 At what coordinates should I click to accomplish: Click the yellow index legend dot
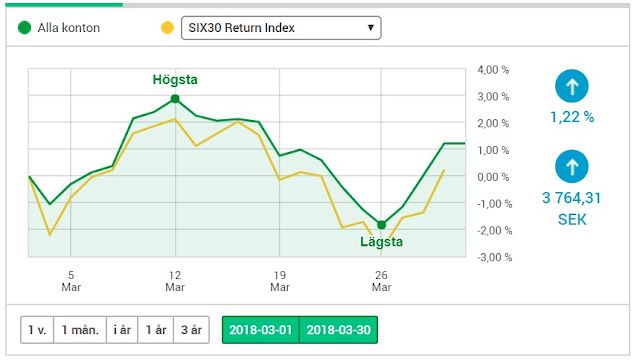(x=167, y=28)
